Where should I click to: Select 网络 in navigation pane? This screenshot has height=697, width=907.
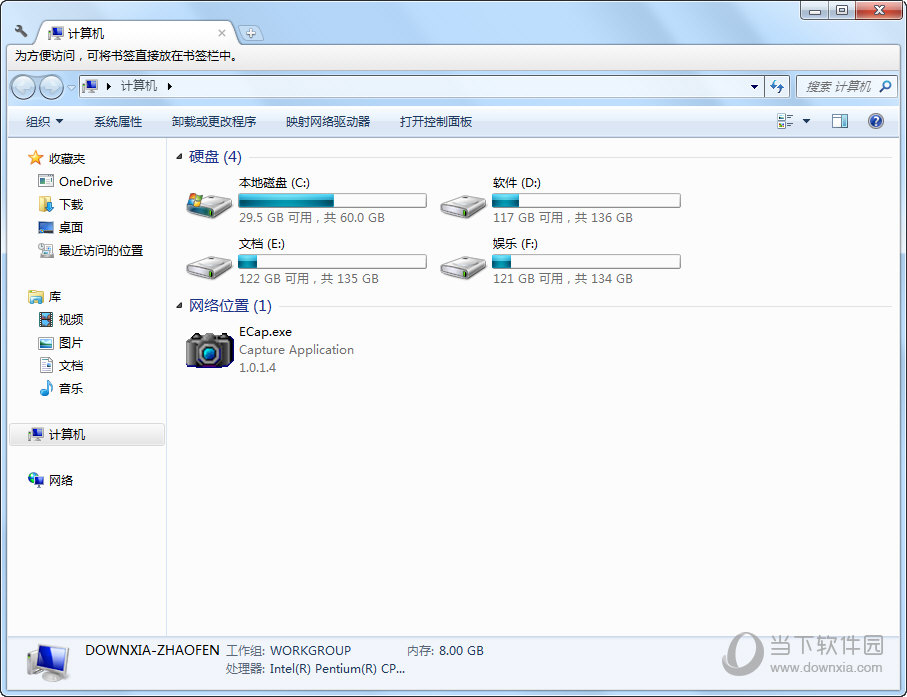pyautogui.click(x=50, y=480)
